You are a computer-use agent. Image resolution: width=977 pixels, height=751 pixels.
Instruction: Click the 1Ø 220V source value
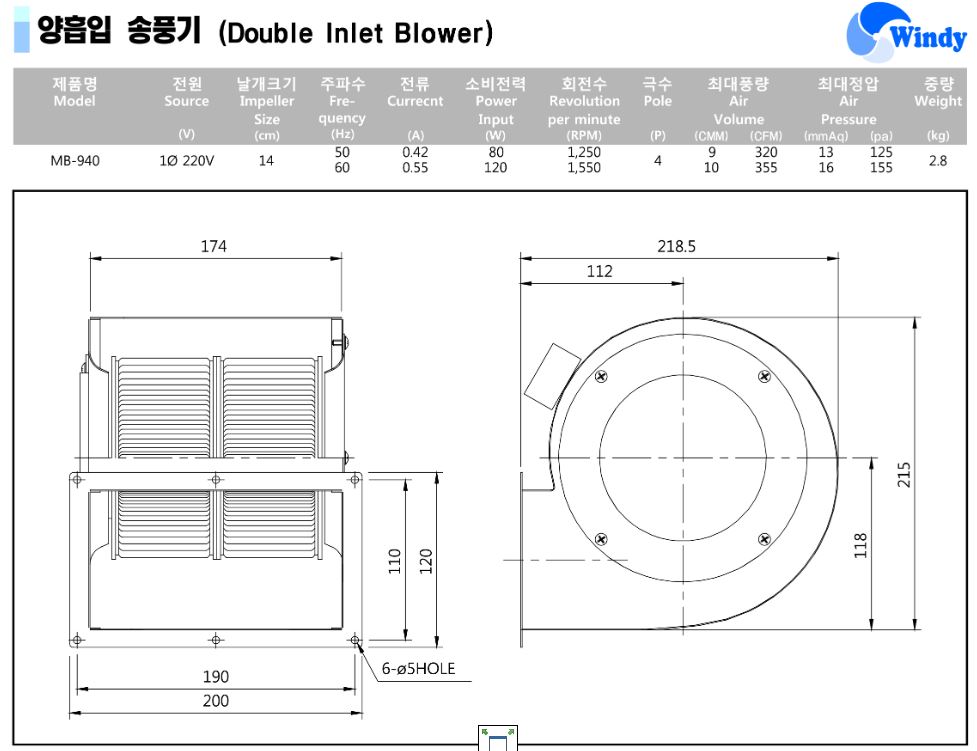(186, 160)
